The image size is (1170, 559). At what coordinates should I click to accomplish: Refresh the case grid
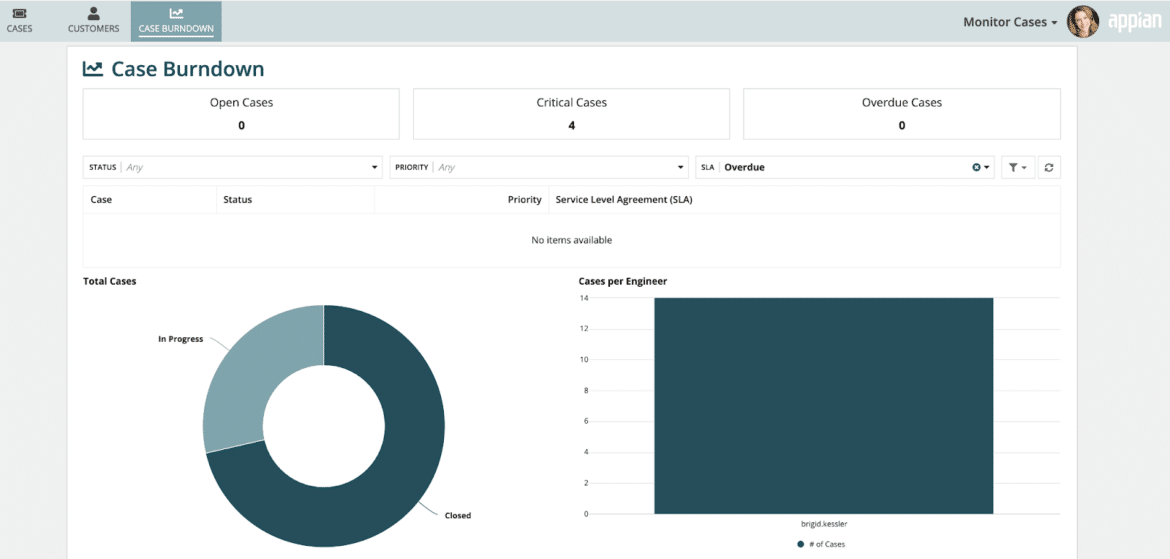coord(1048,167)
